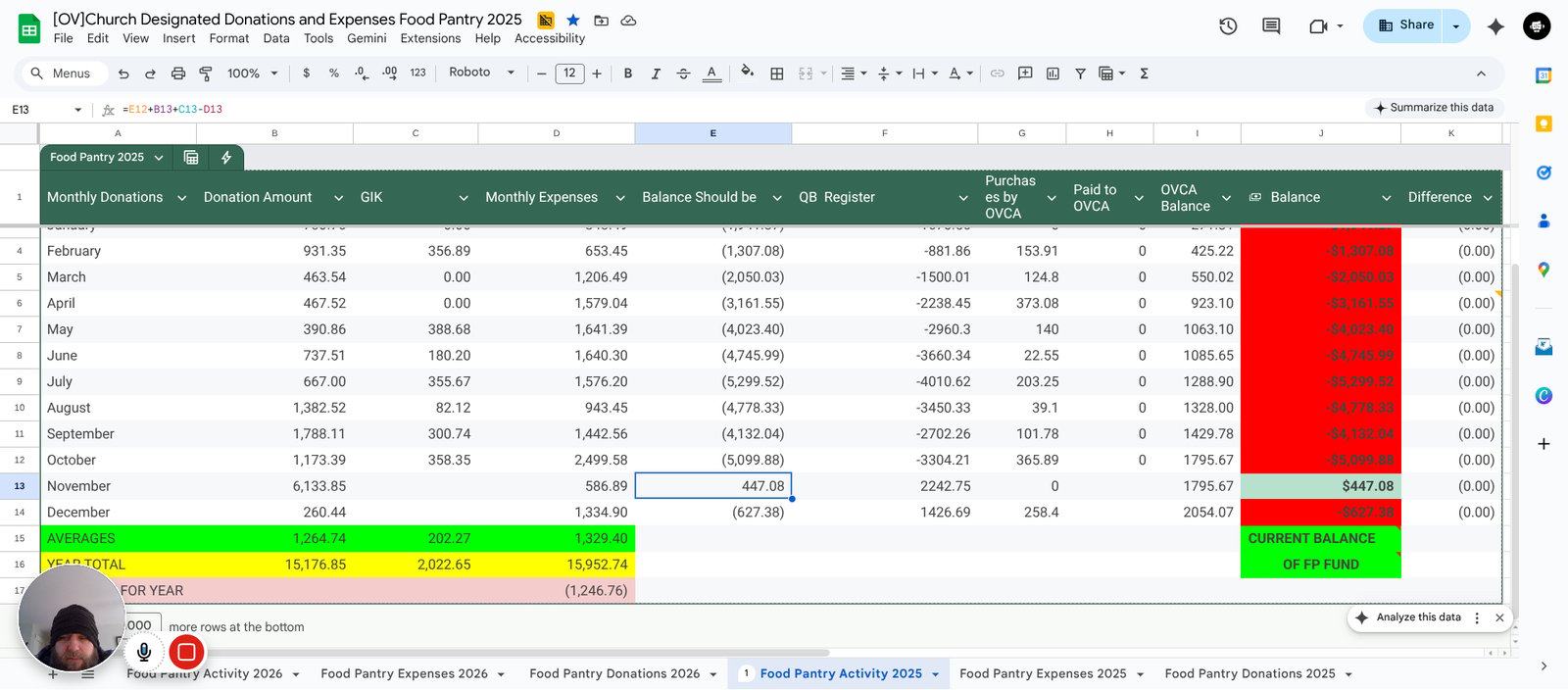Click the font size field
Viewport: 1568px width, 690px height.
pos(569,74)
